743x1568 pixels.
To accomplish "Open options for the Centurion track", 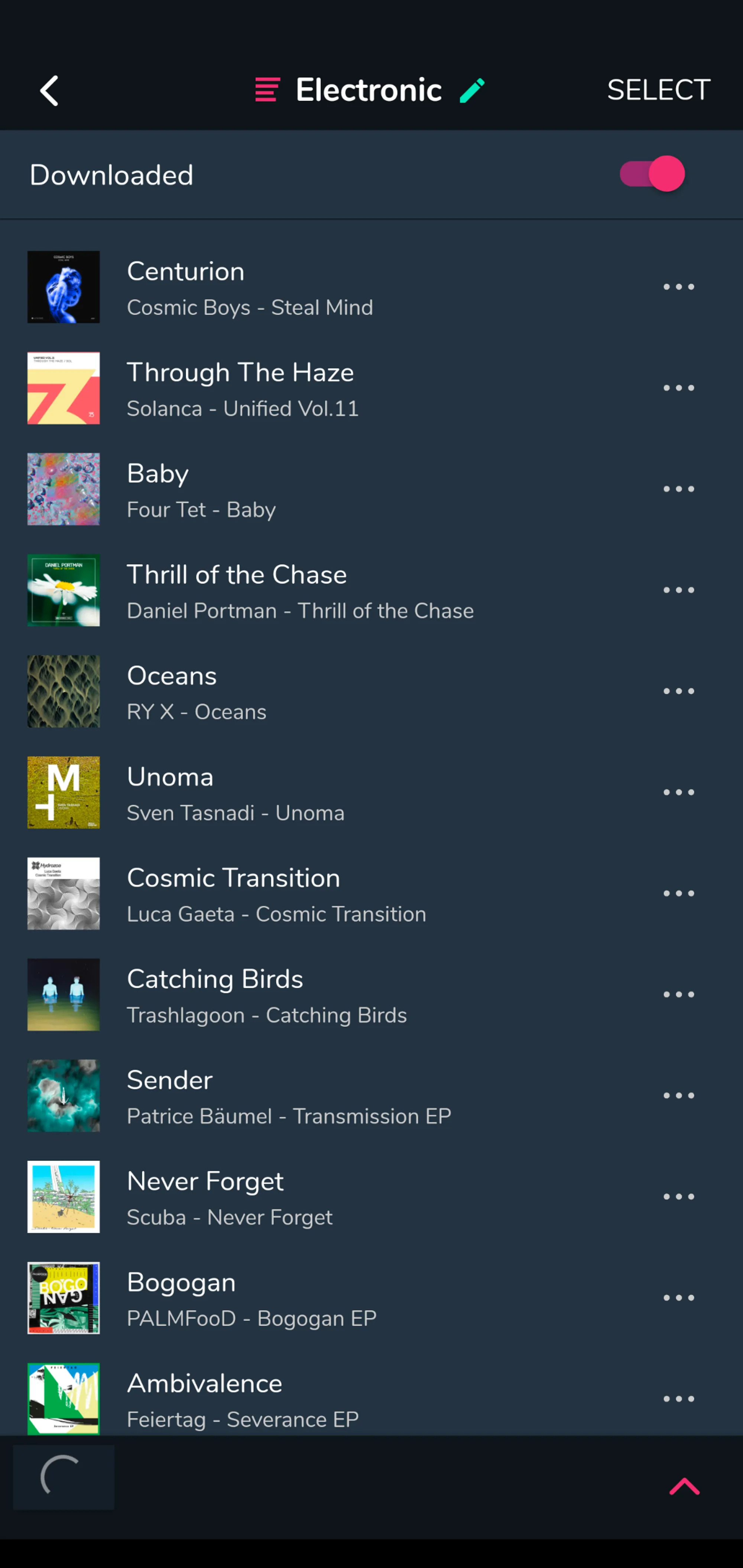I will click(x=678, y=287).
